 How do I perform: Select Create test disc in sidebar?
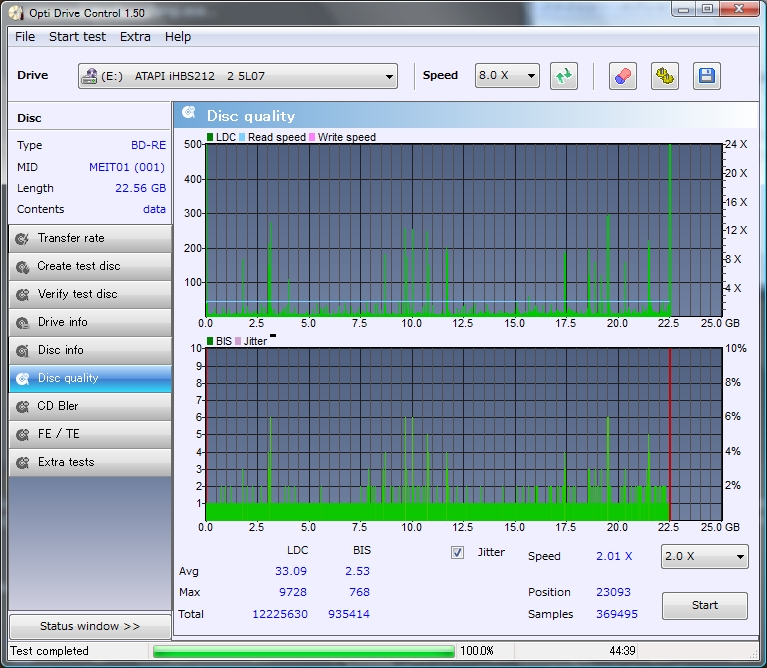point(89,266)
